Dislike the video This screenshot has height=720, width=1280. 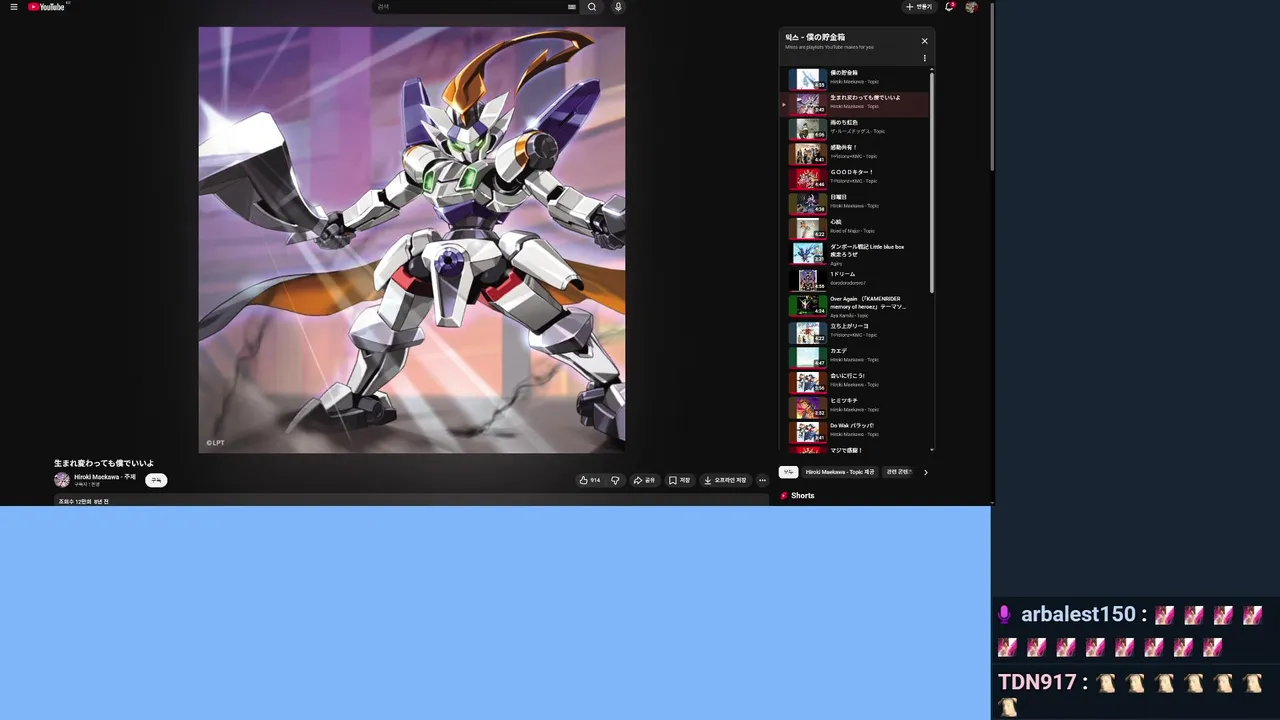click(x=615, y=480)
